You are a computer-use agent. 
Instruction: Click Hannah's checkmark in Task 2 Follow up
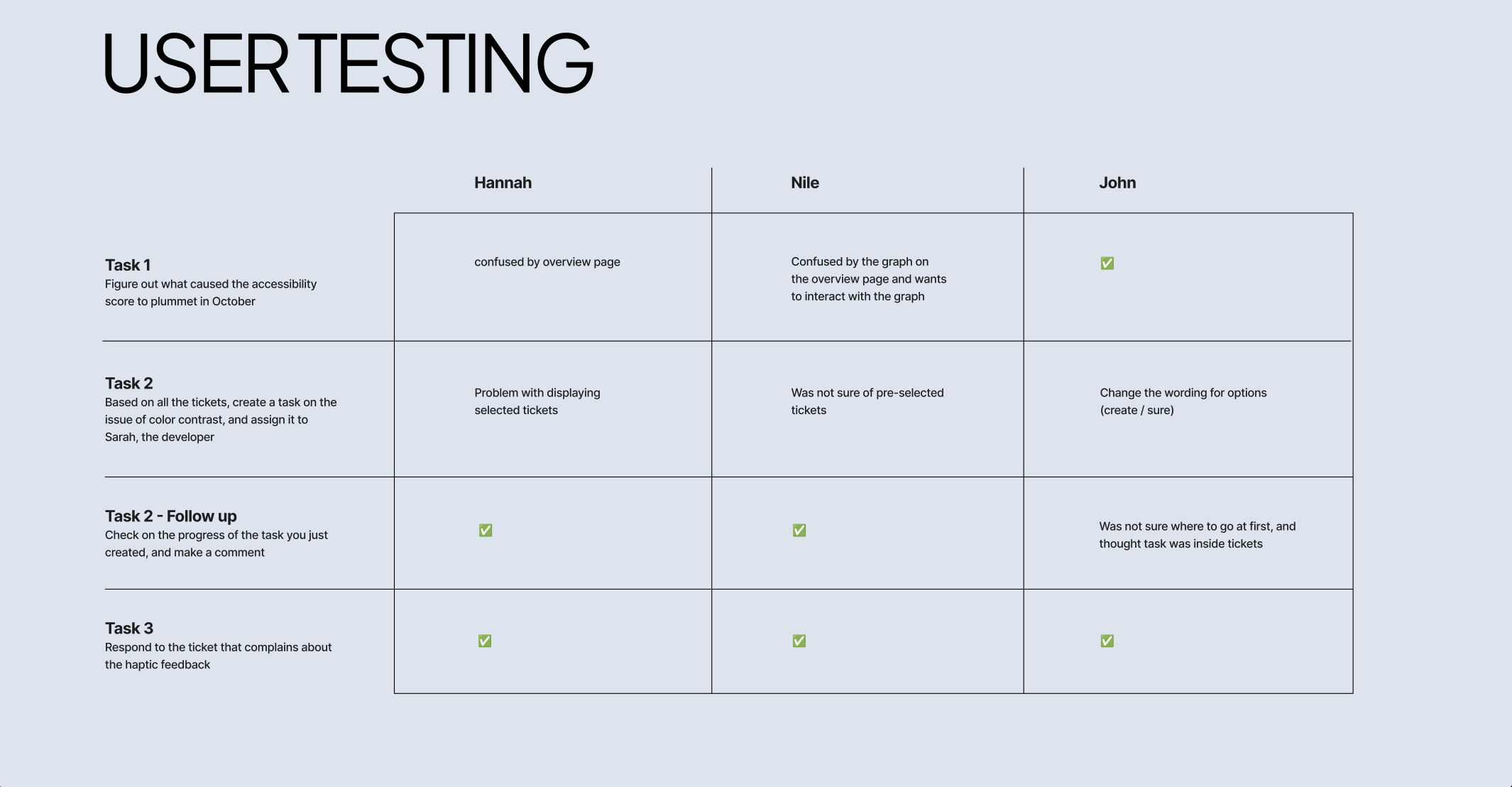coord(486,531)
